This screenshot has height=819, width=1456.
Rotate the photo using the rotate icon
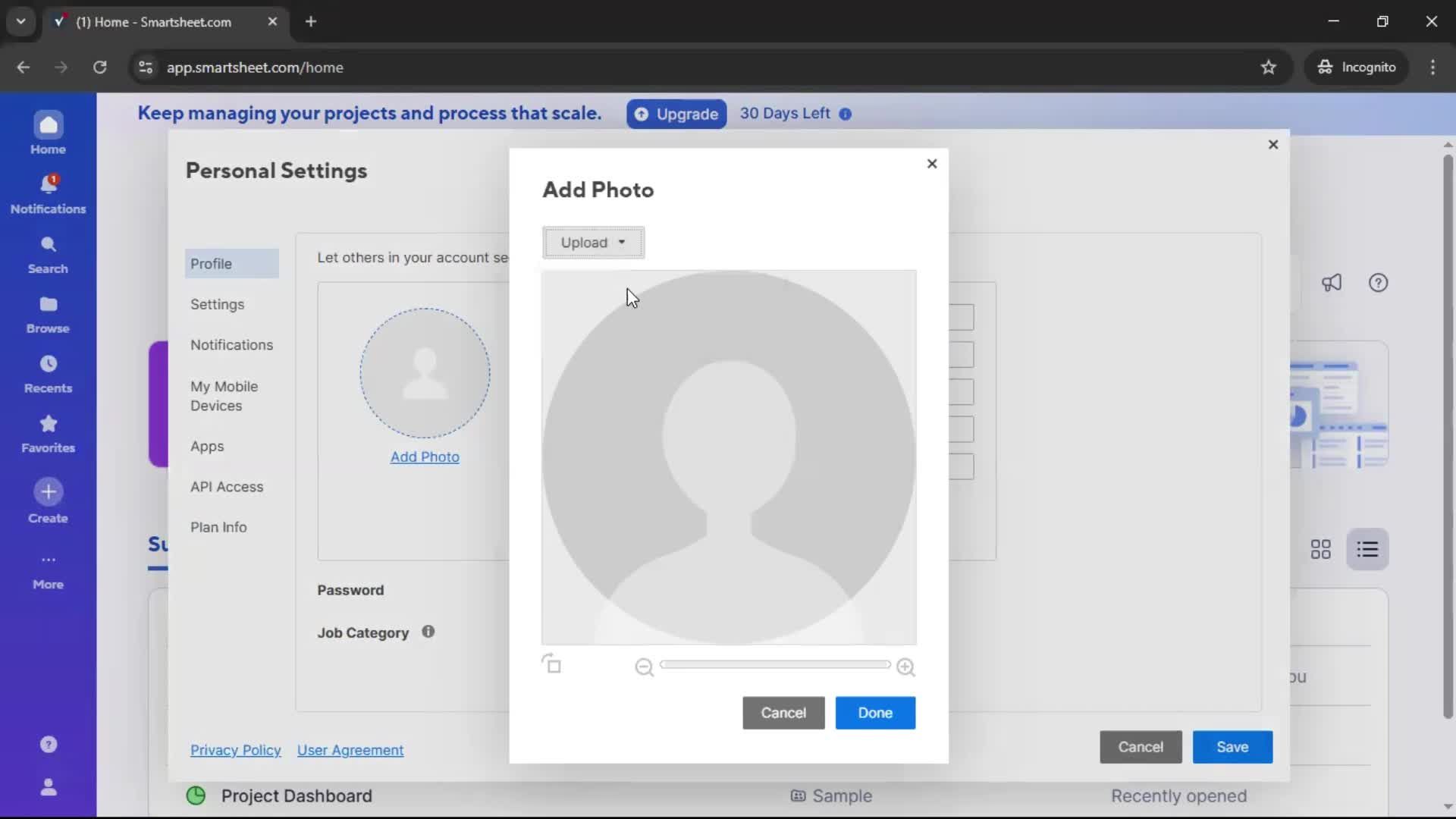pyautogui.click(x=553, y=664)
